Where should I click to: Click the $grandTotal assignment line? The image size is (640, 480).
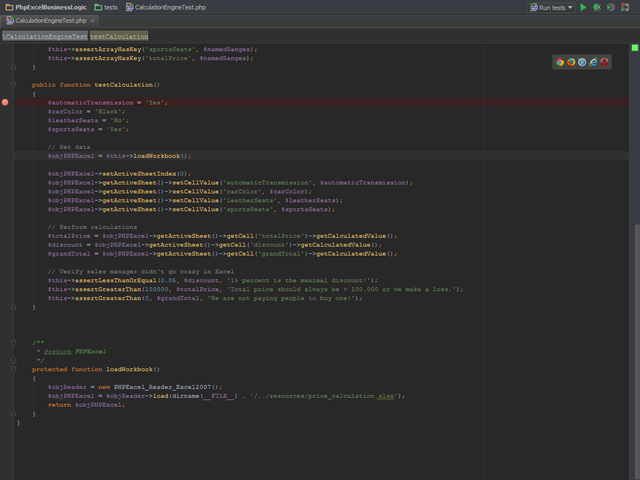tap(222, 254)
